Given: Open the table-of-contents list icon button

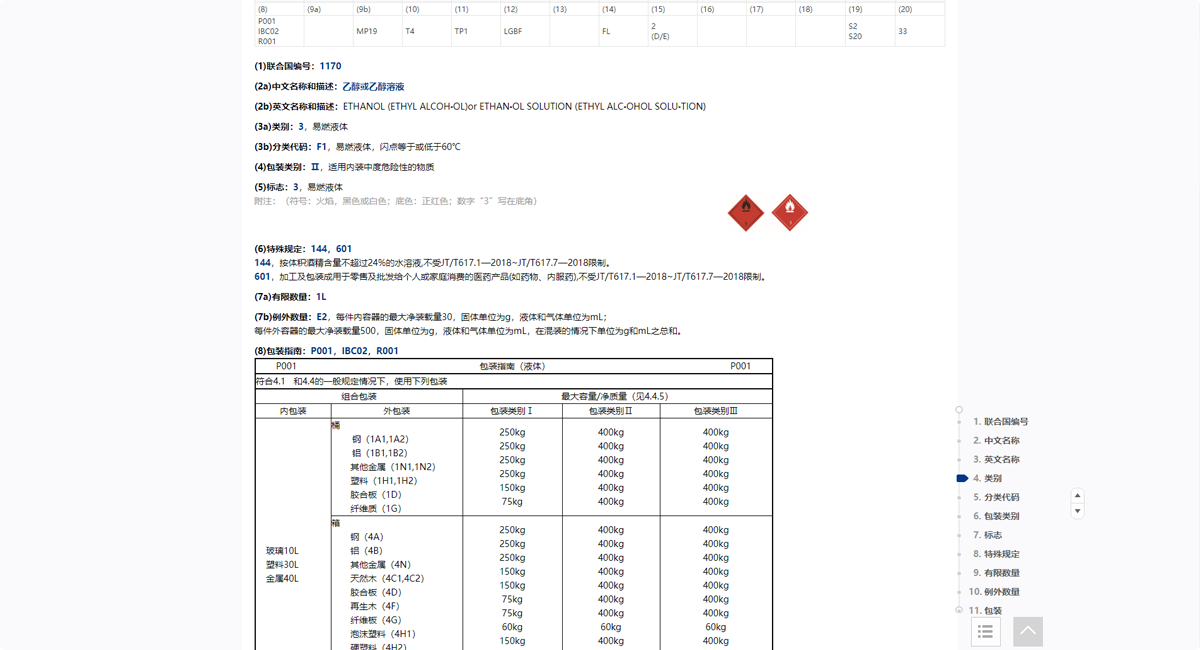Looking at the screenshot, I should click(985, 631).
